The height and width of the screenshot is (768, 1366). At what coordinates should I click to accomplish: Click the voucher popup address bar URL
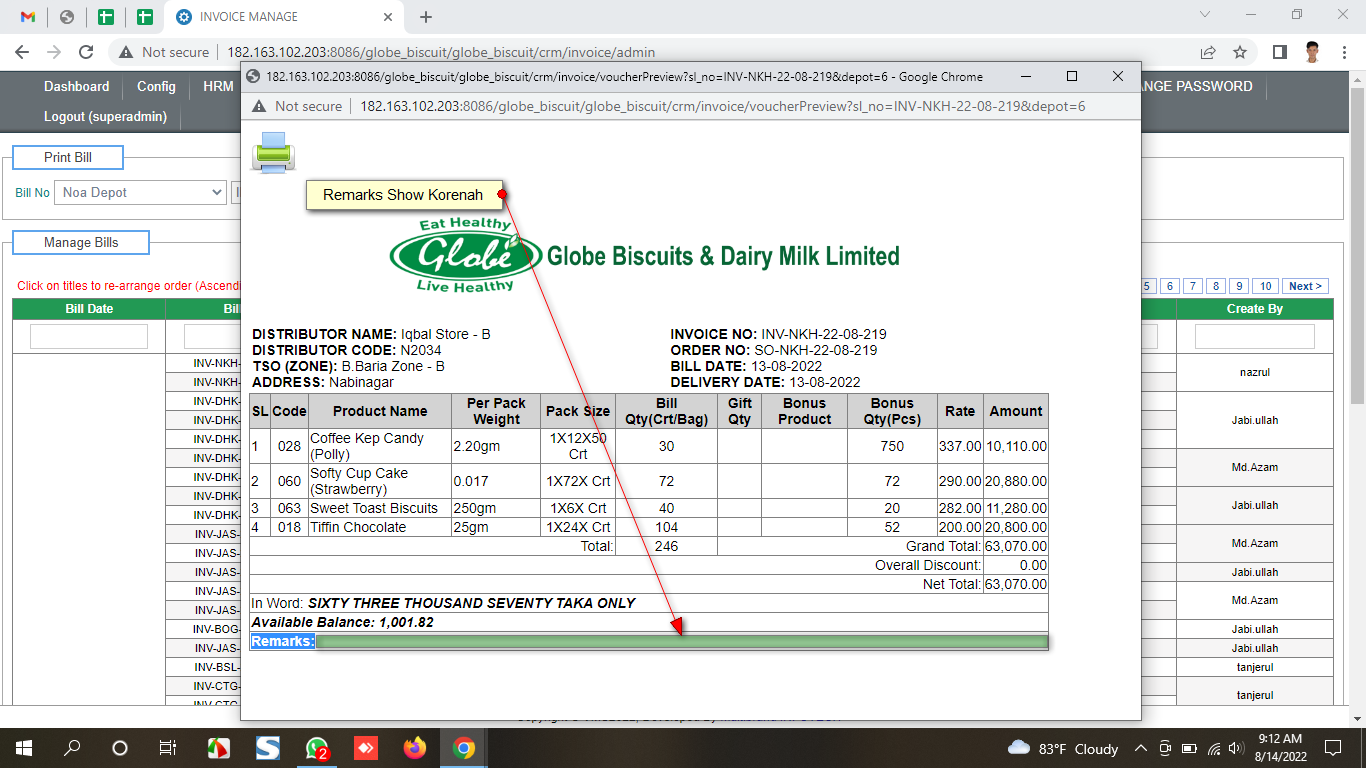[723, 106]
